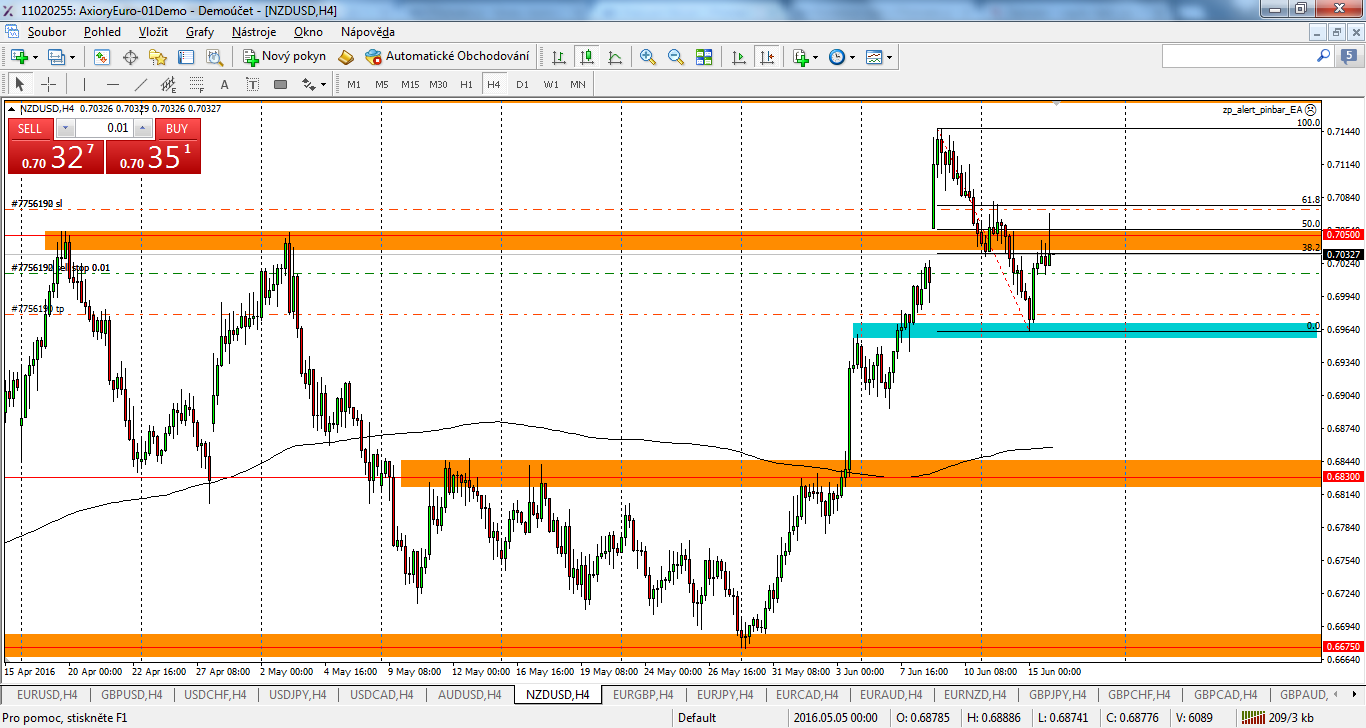Select the crosshair tool

[48, 84]
